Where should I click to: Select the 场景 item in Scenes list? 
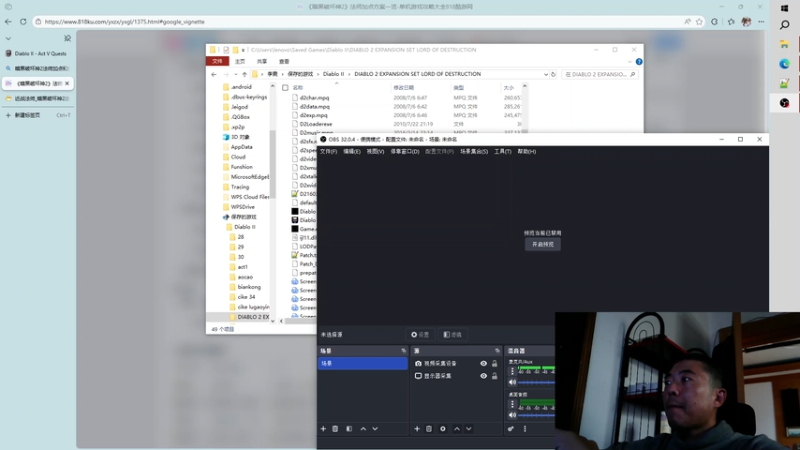tap(362, 363)
